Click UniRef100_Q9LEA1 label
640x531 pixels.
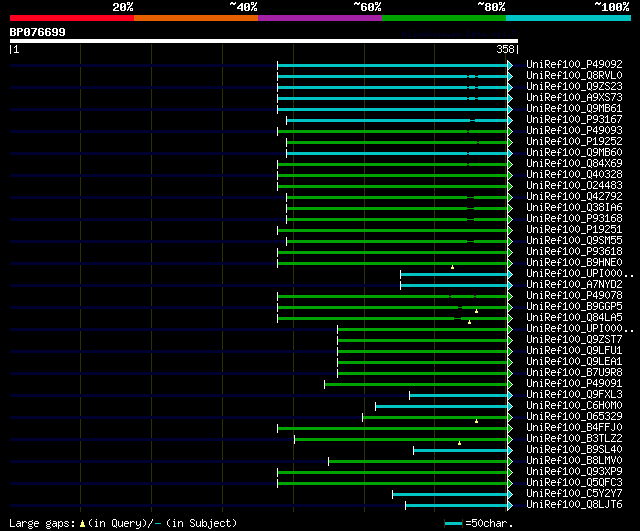click(x=574, y=362)
